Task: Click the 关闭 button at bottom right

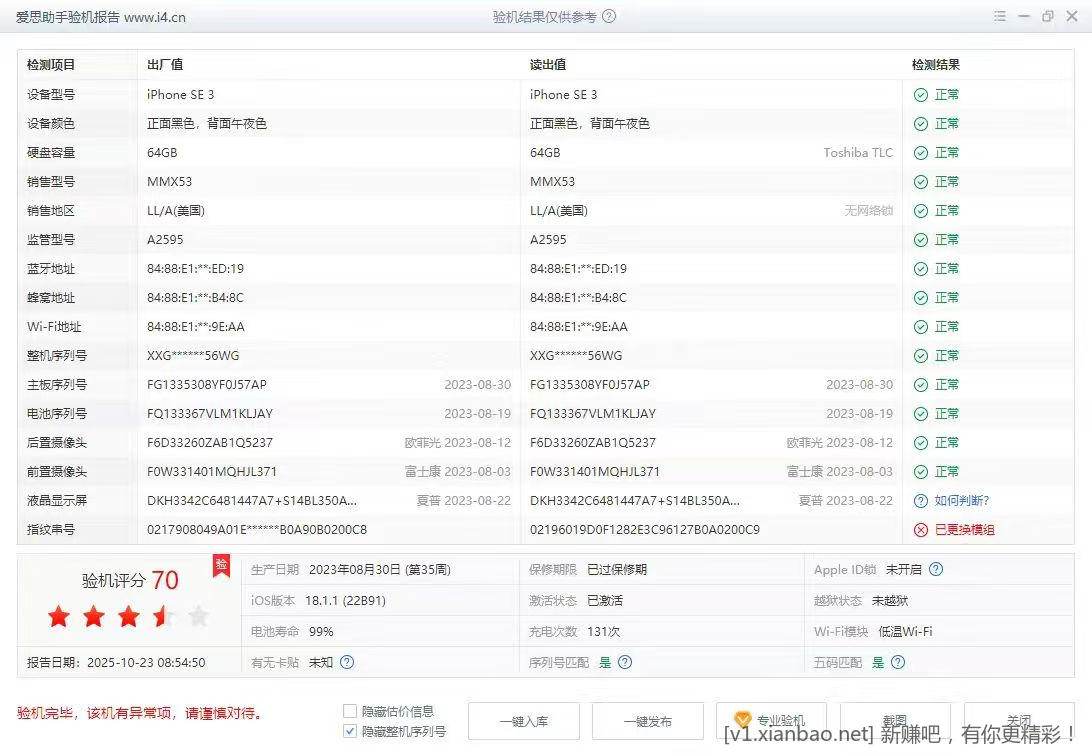Action: (1019, 720)
